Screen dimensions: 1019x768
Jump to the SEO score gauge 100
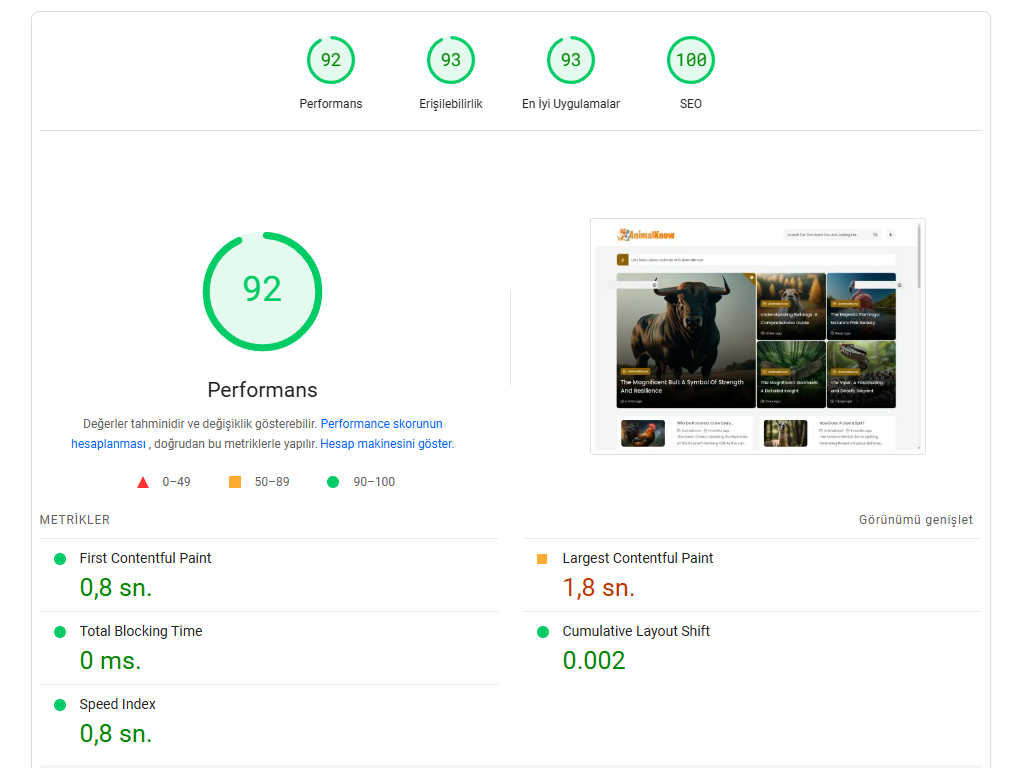(691, 60)
